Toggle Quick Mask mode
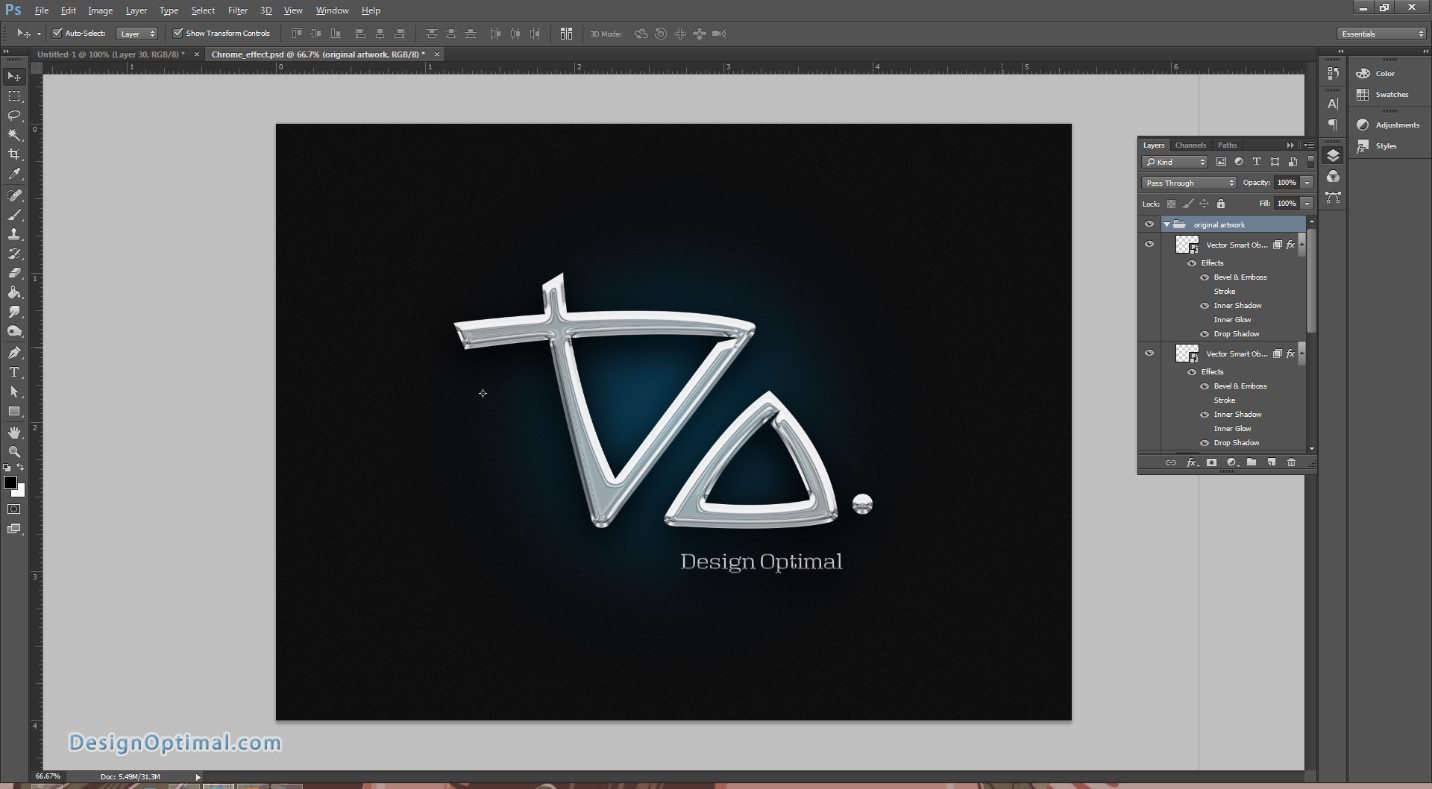The image size is (1432, 789). (14, 510)
